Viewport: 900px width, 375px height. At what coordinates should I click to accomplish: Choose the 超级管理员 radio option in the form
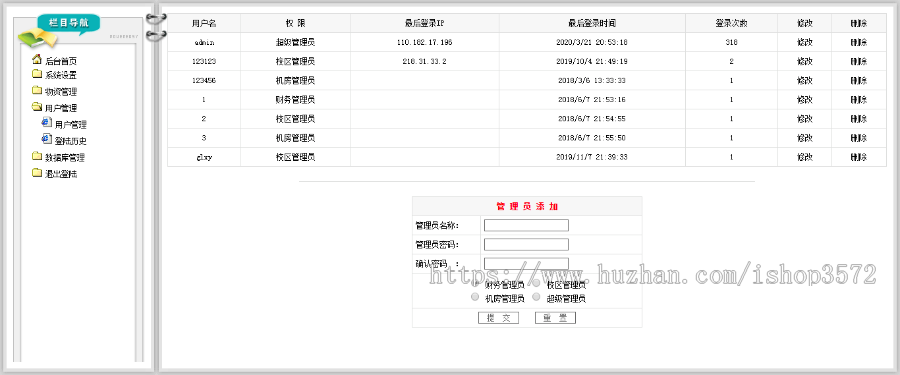click(x=536, y=297)
